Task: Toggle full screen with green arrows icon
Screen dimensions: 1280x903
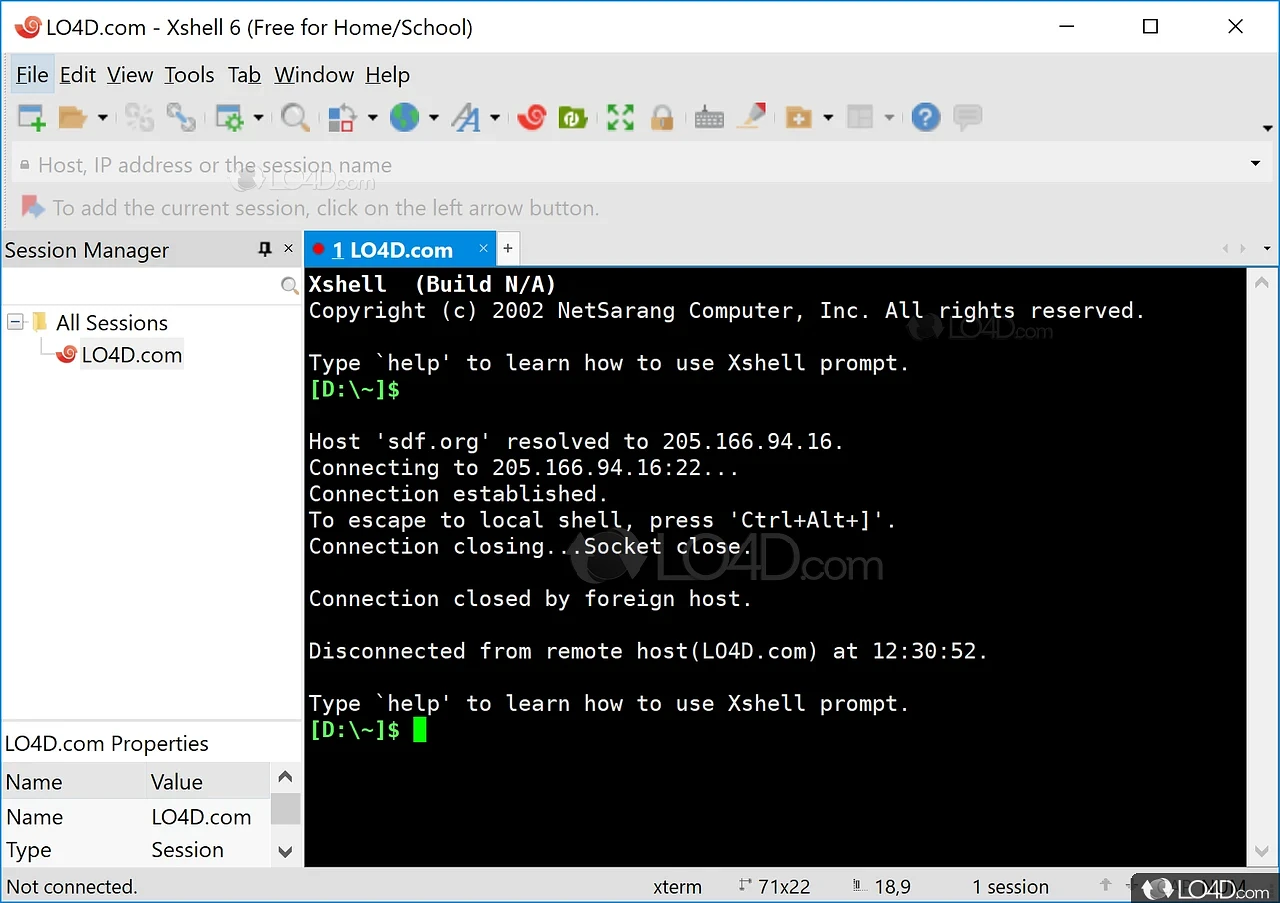Action: (x=620, y=118)
